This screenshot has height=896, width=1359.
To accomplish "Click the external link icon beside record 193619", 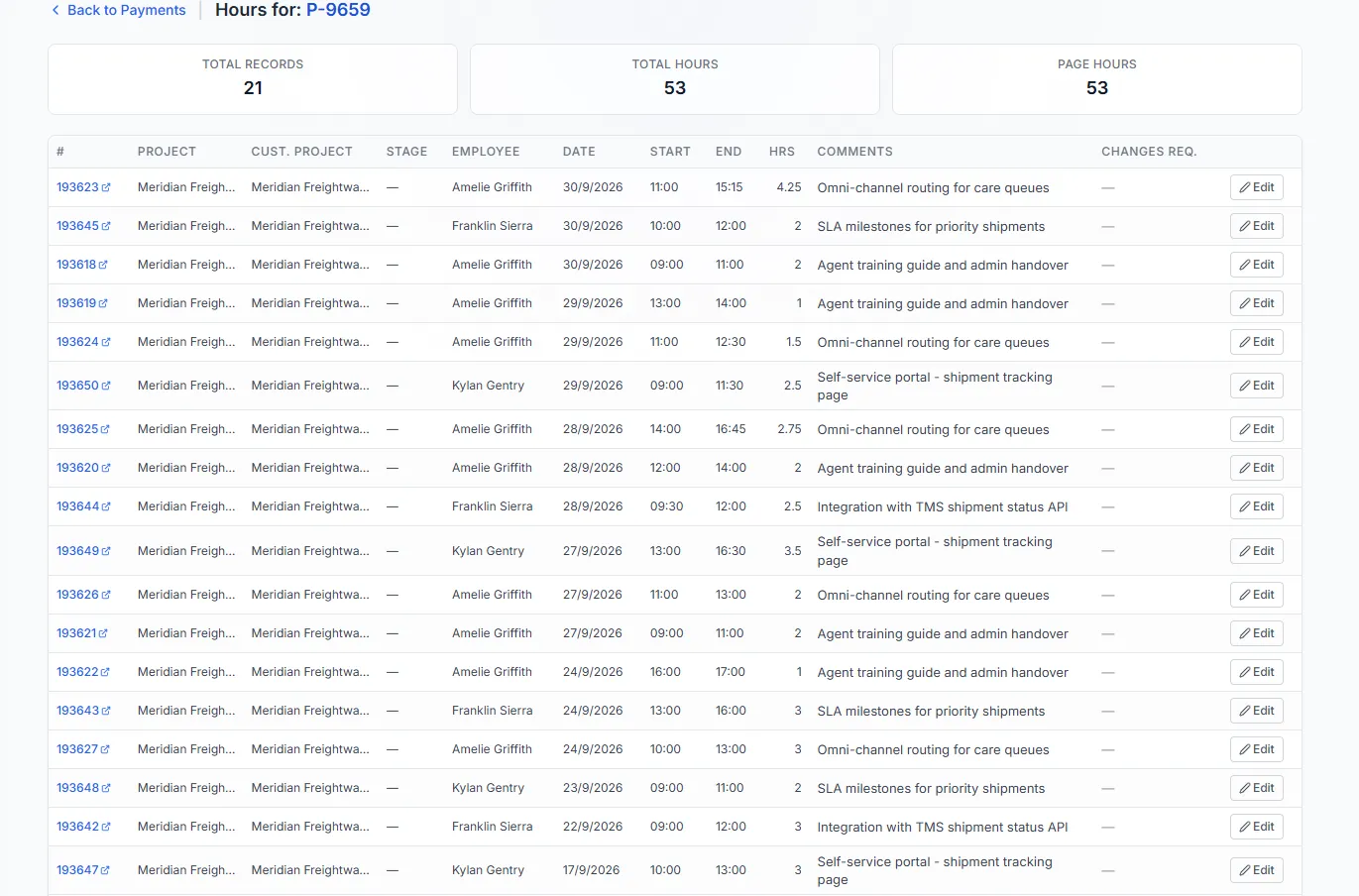I will [103, 303].
